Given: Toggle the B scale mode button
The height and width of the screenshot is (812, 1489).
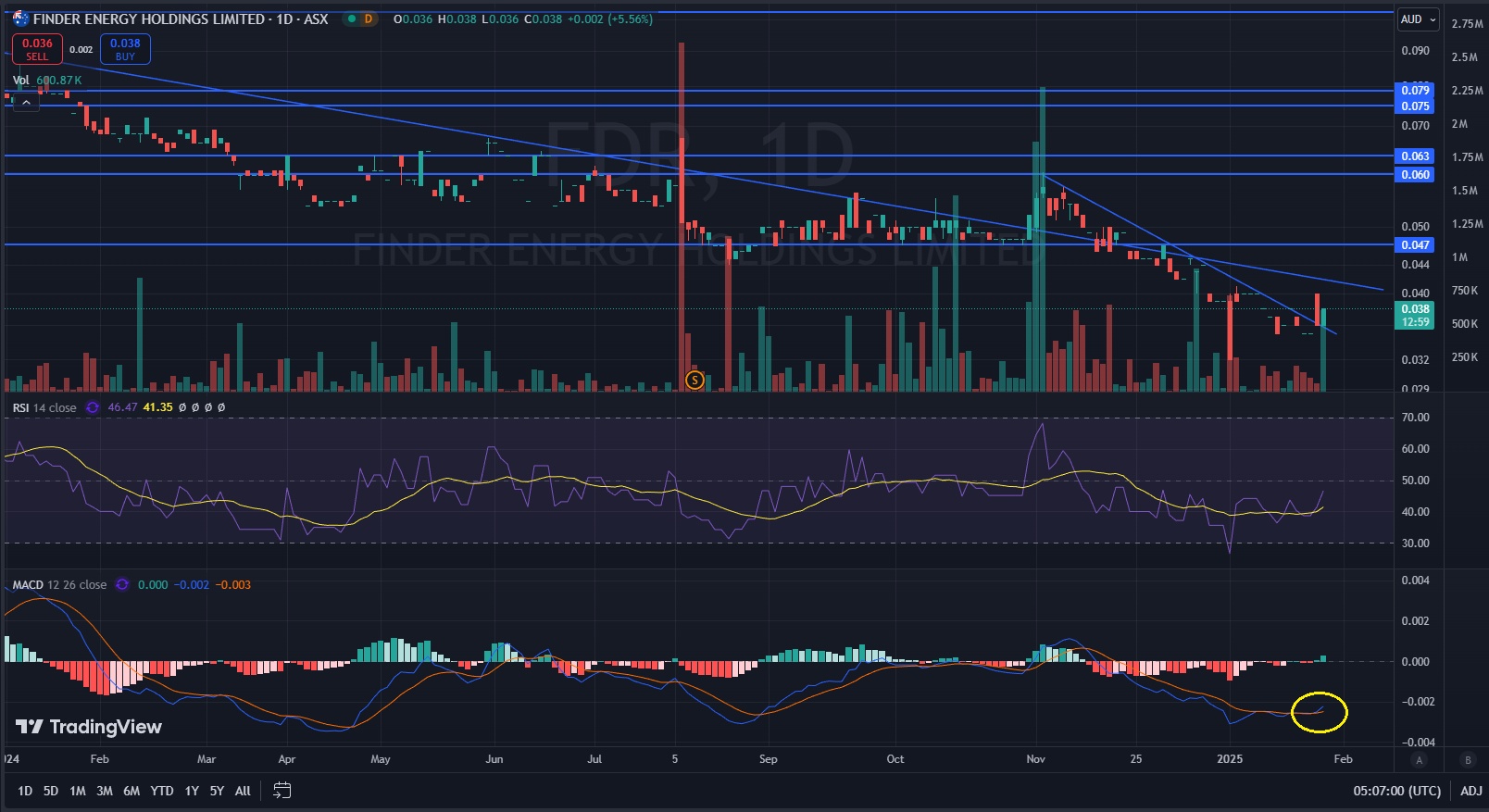Looking at the screenshot, I should tap(1468, 760).
